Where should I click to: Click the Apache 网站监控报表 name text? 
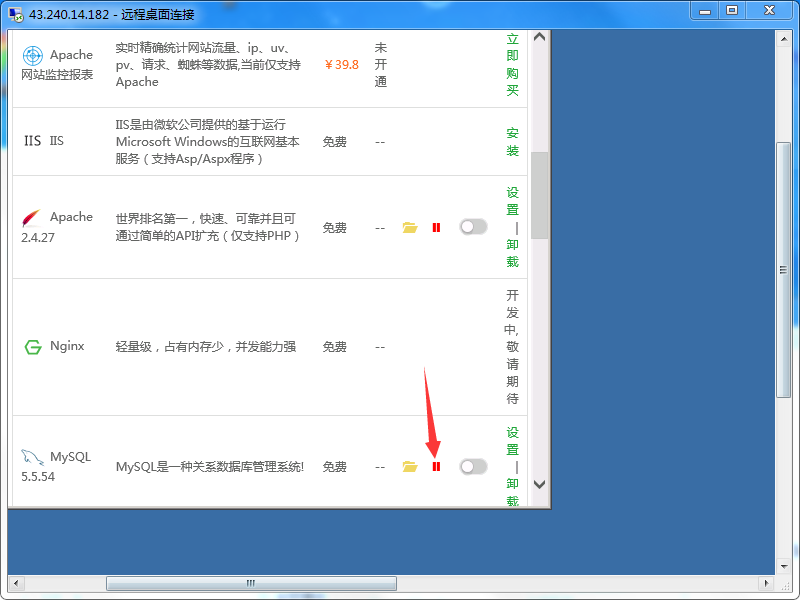coord(57,65)
